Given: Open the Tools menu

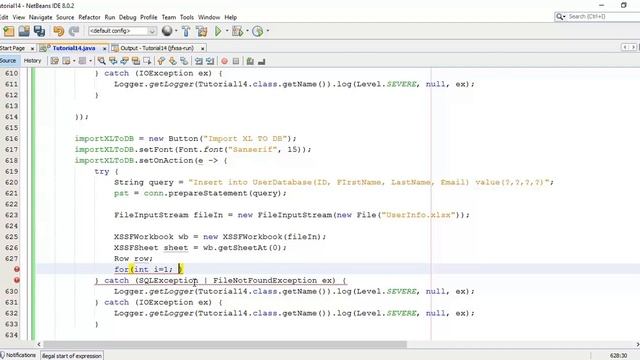Looking at the screenshot, I should [187, 17].
